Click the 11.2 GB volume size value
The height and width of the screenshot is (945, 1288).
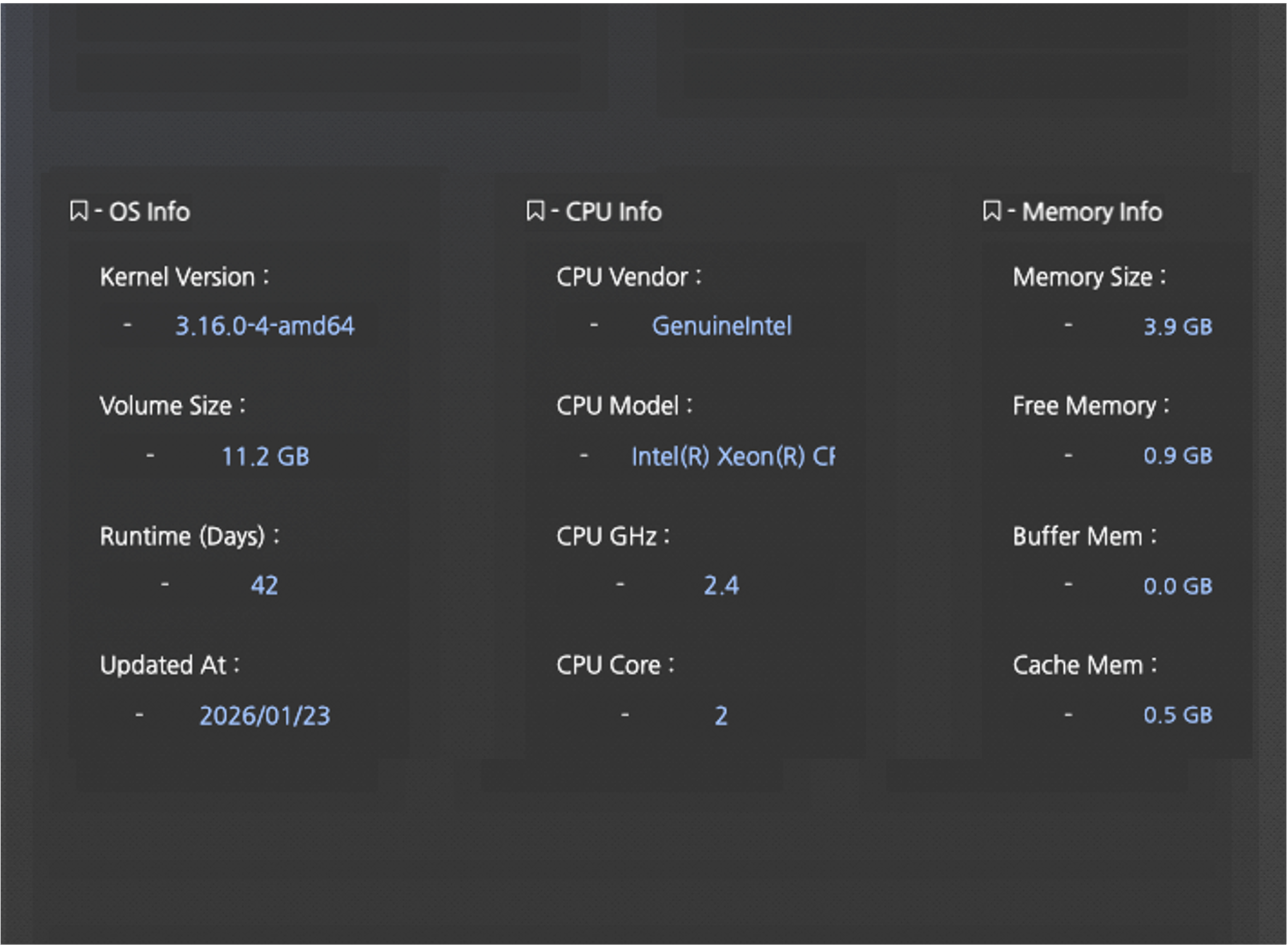tap(265, 457)
